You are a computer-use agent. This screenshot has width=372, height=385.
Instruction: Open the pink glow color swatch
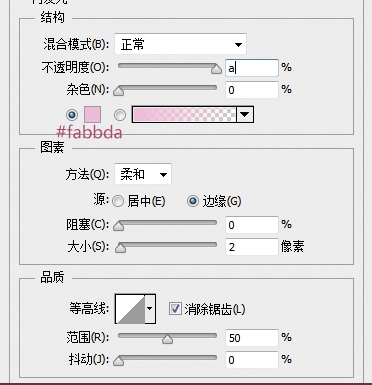click(92, 115)
